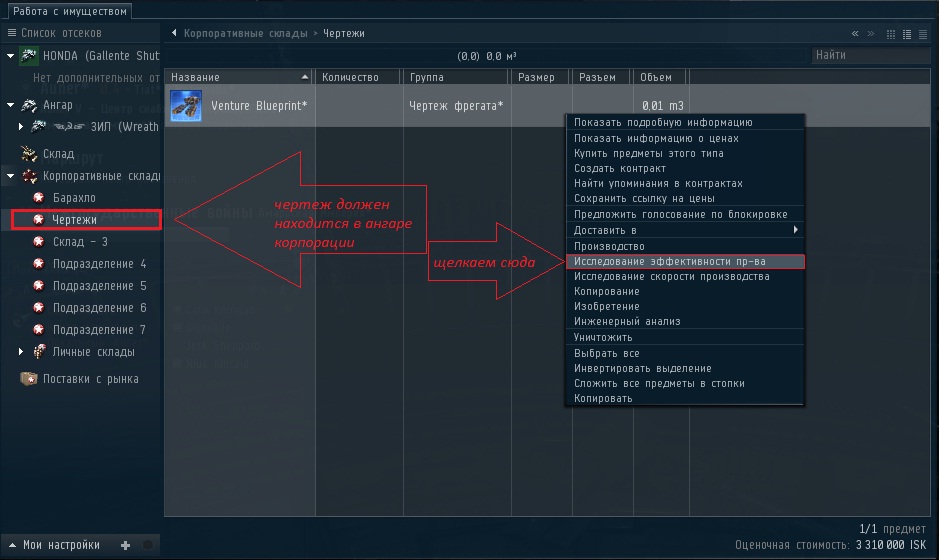The width and height of the screenshot is (939, 560).
Task: Click the ЗИЛ ship icon
Action: pyautogui.click(x=38, y=126)
